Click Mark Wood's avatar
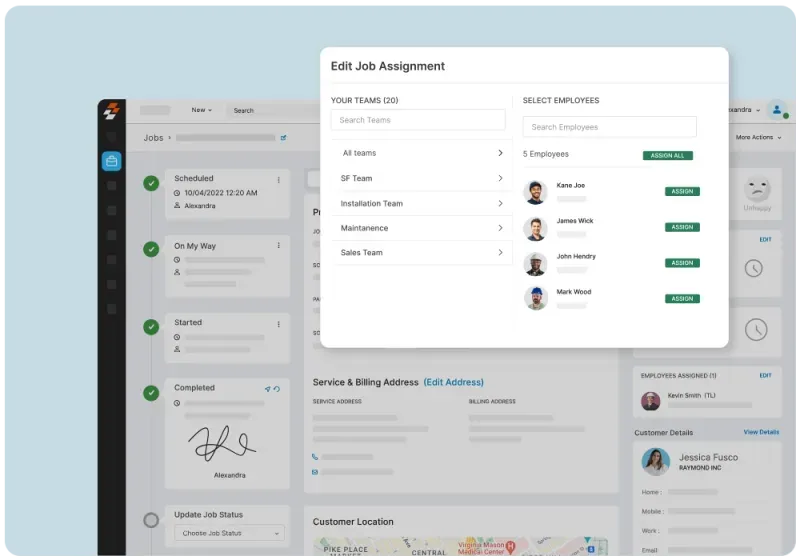This screenshot has width=800, height=560. 535,298
